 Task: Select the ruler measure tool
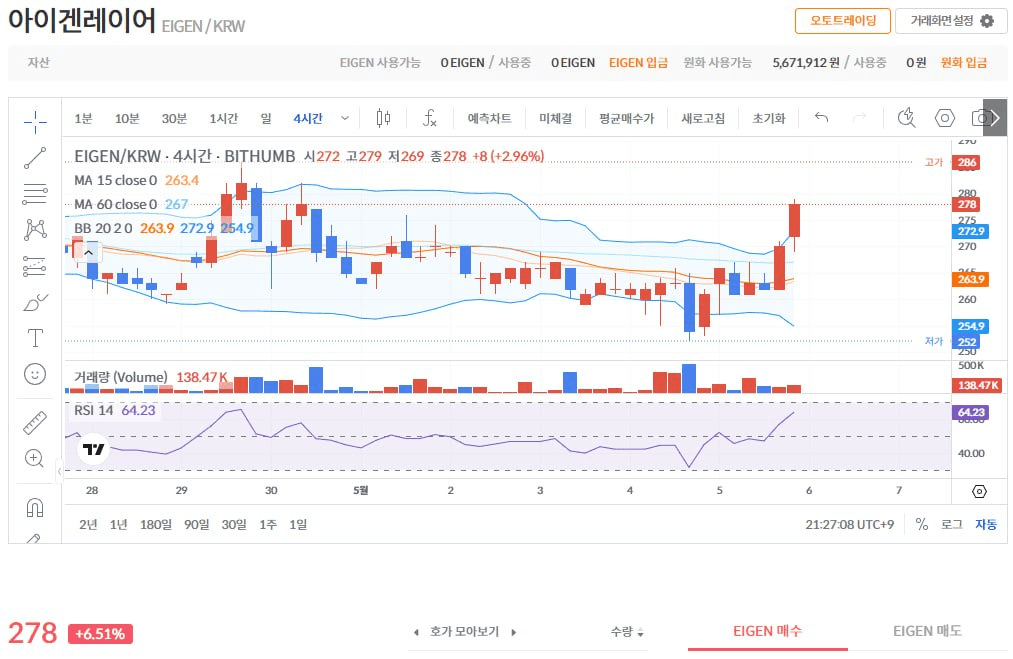tap(35, 423)
